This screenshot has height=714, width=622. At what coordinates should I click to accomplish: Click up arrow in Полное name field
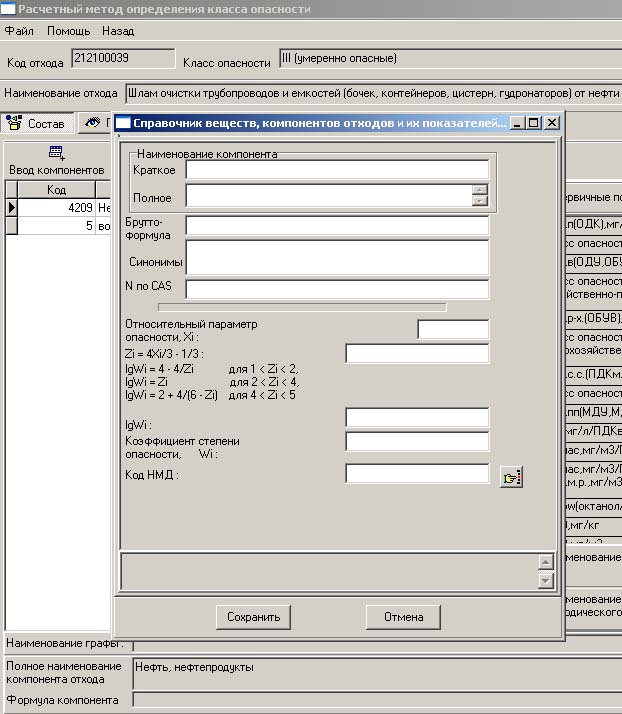click(x=480, y=190)
